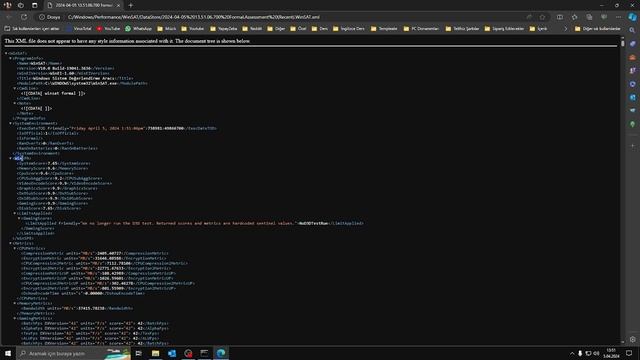Screen dimensions: 640x360
Task: Select the SystemScore 7.65 line
Action: point(53,163)
